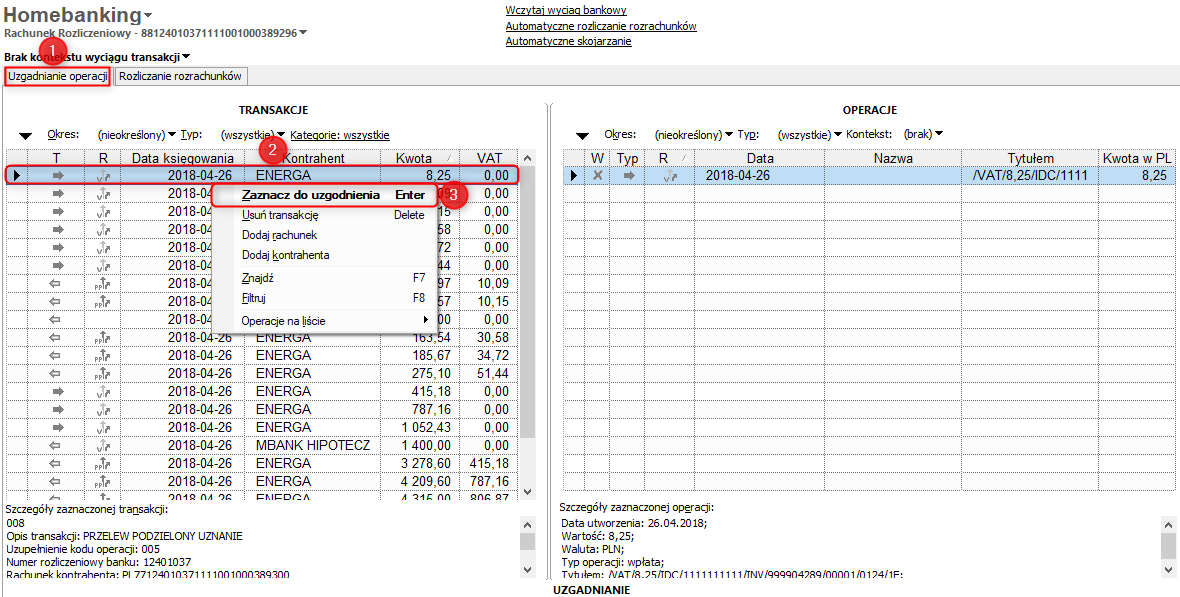Click the left arrow icon in the 3 278,60 row
Viewport: 1180px width, 597px height.
pyautogui.click(x=56, y=464)
